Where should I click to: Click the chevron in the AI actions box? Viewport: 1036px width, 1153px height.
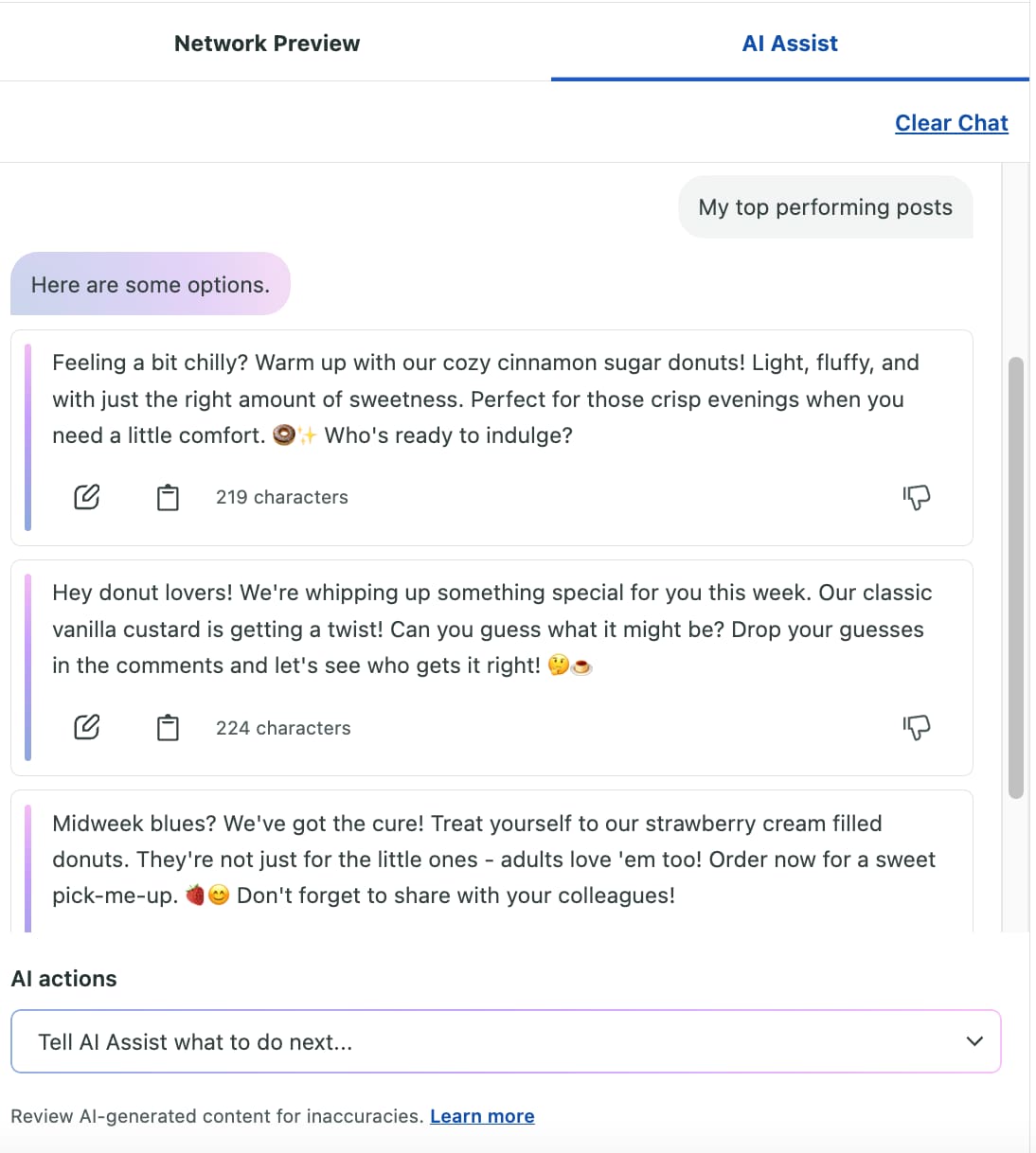click(974, 1041)
